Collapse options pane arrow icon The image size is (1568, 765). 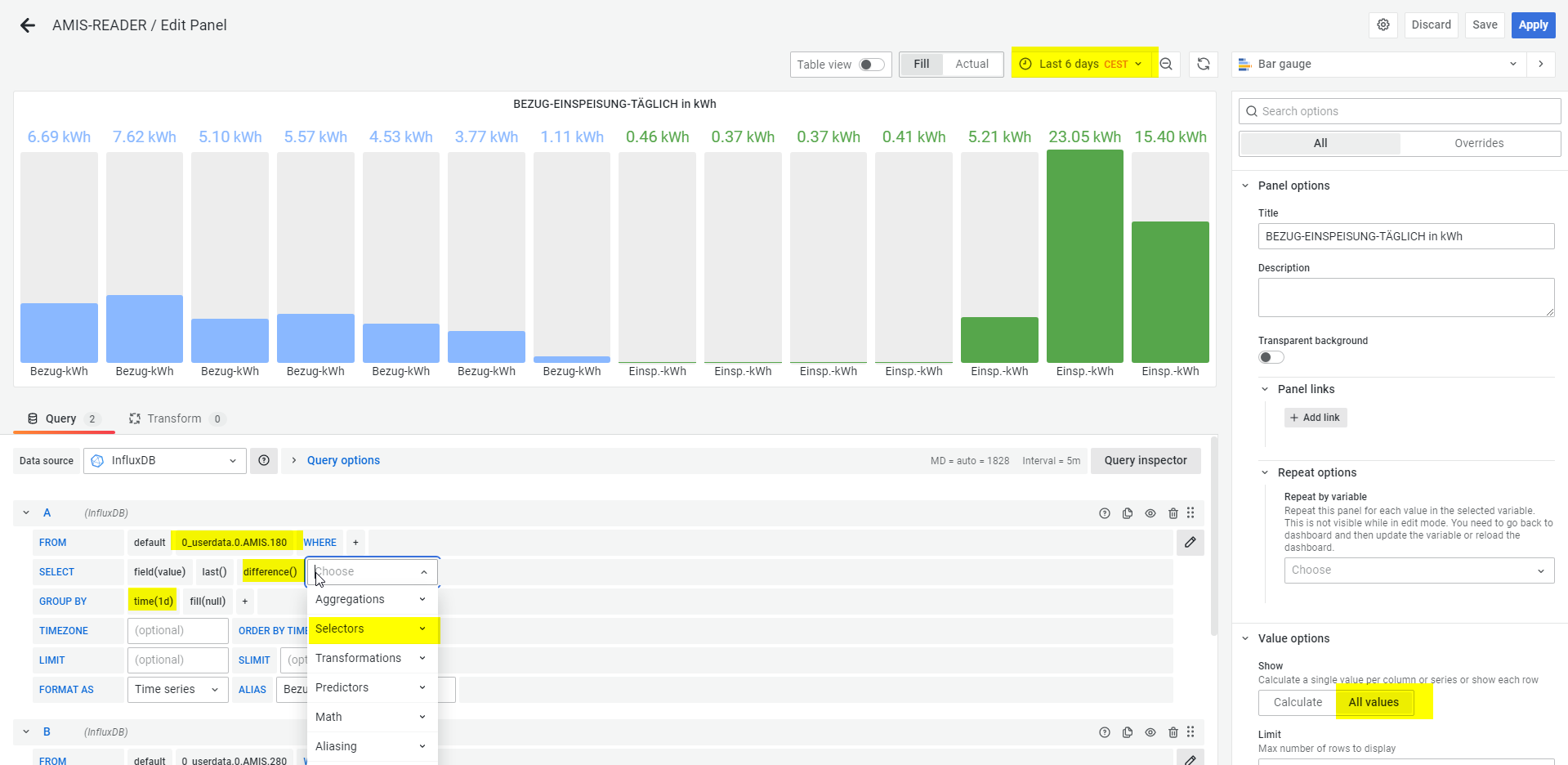tap(1541, 64)
